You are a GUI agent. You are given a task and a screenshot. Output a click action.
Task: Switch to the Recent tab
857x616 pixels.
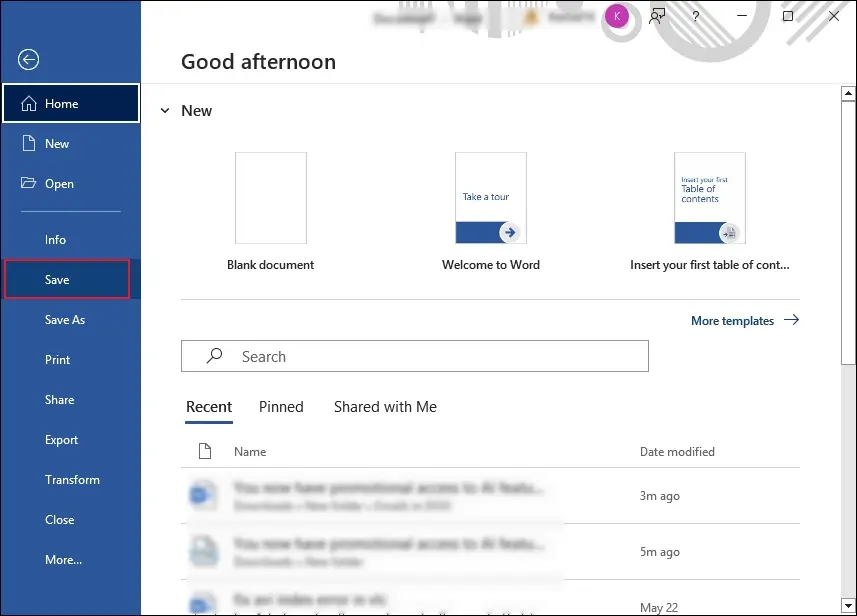[x=209, y=407]
